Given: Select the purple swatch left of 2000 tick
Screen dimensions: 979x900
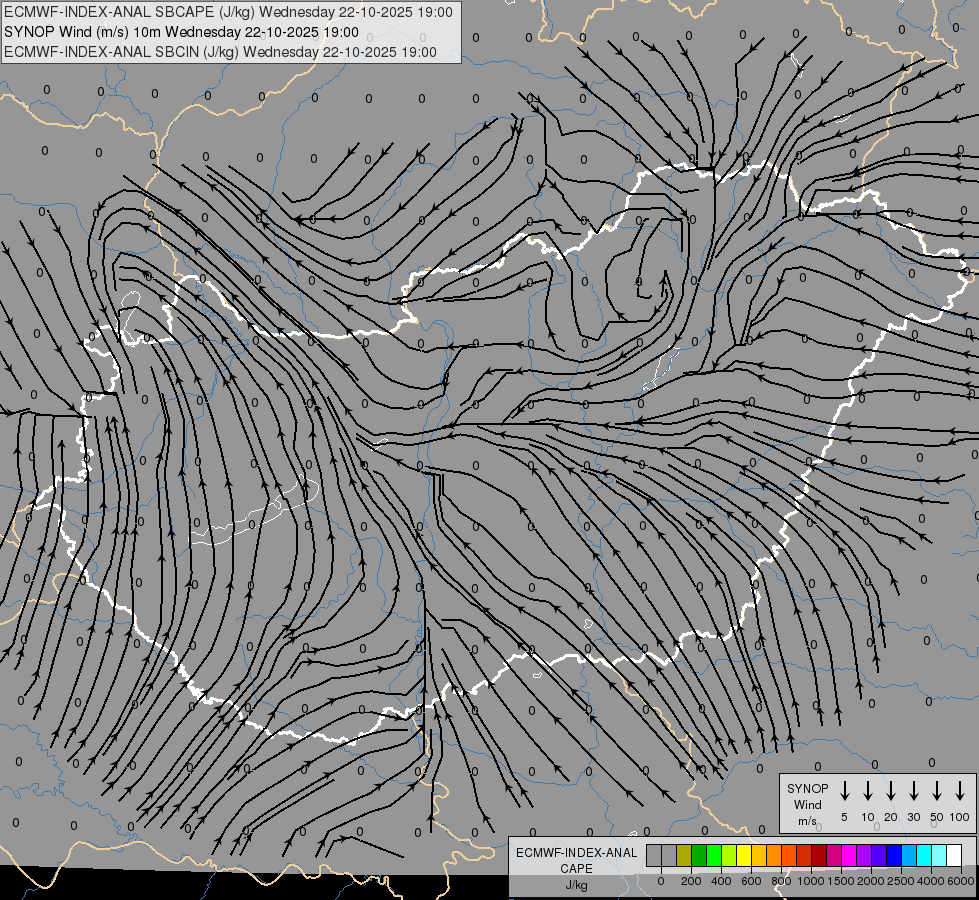Looking at the screenshot, I should click(865, 855).
